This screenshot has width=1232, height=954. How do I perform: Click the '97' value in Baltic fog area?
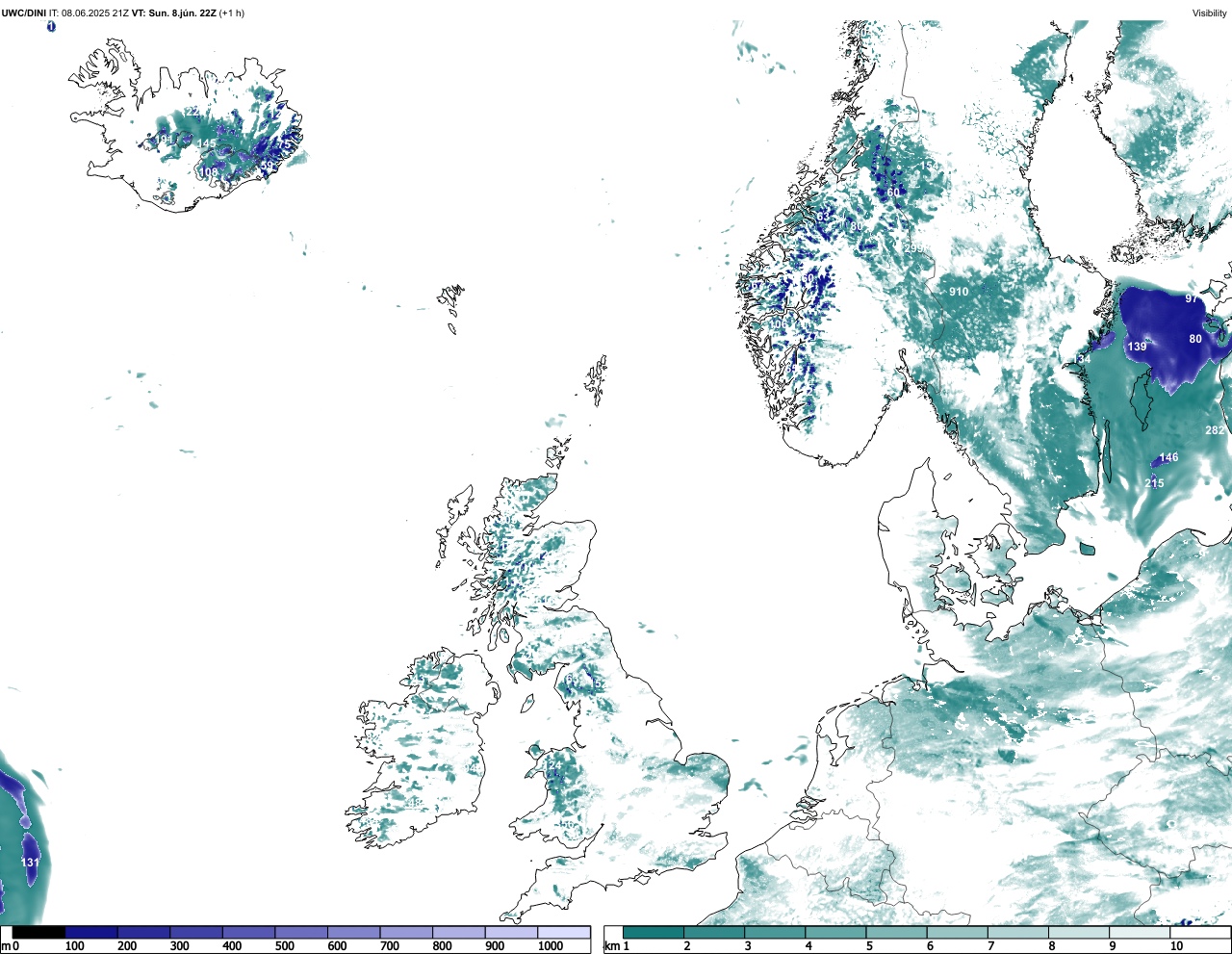pyautogui.click(x=1192, y=299)
